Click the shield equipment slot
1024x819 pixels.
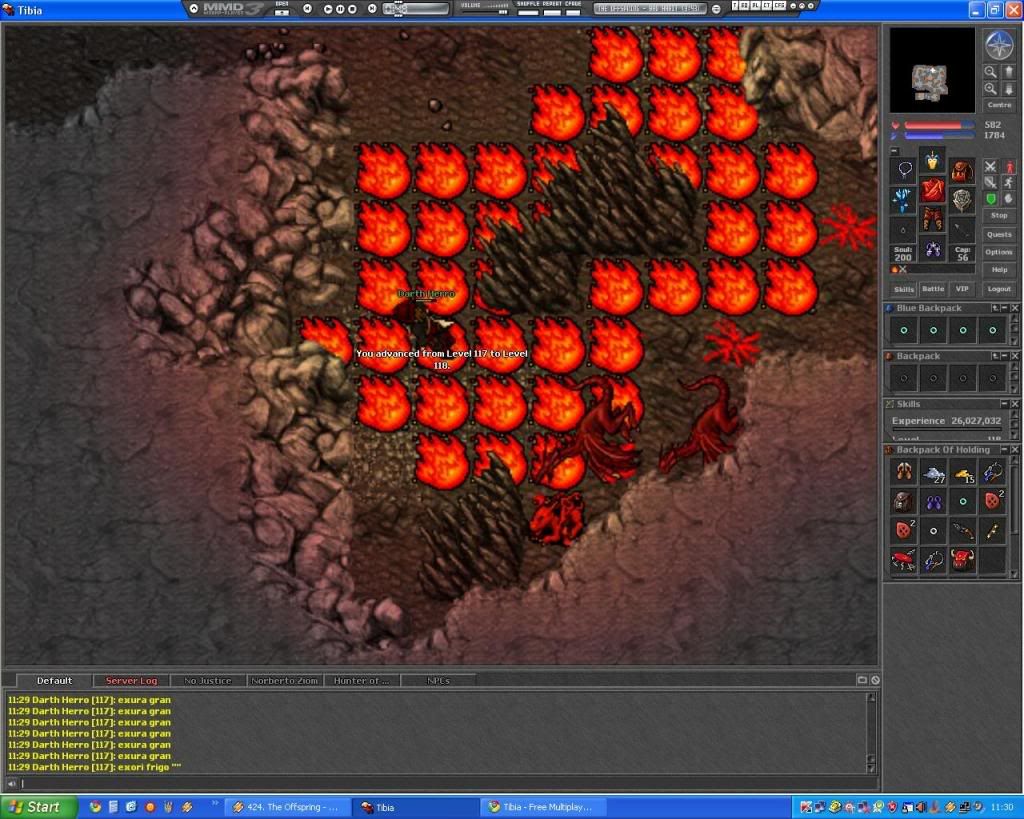pyautogui.click(x=961, y=199)
